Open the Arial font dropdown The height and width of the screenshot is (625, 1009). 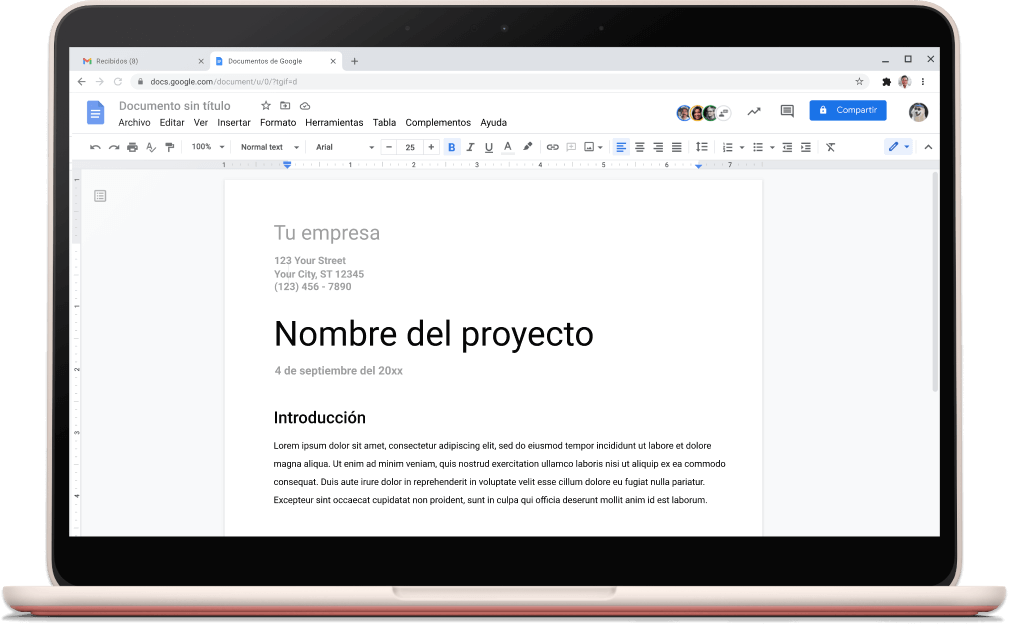point(344,147)
